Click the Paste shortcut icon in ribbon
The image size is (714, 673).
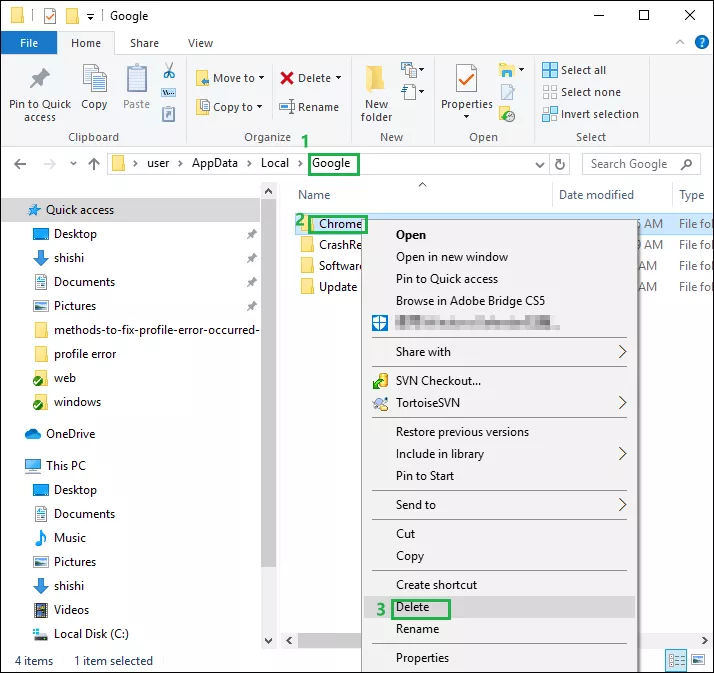point(168,114)
